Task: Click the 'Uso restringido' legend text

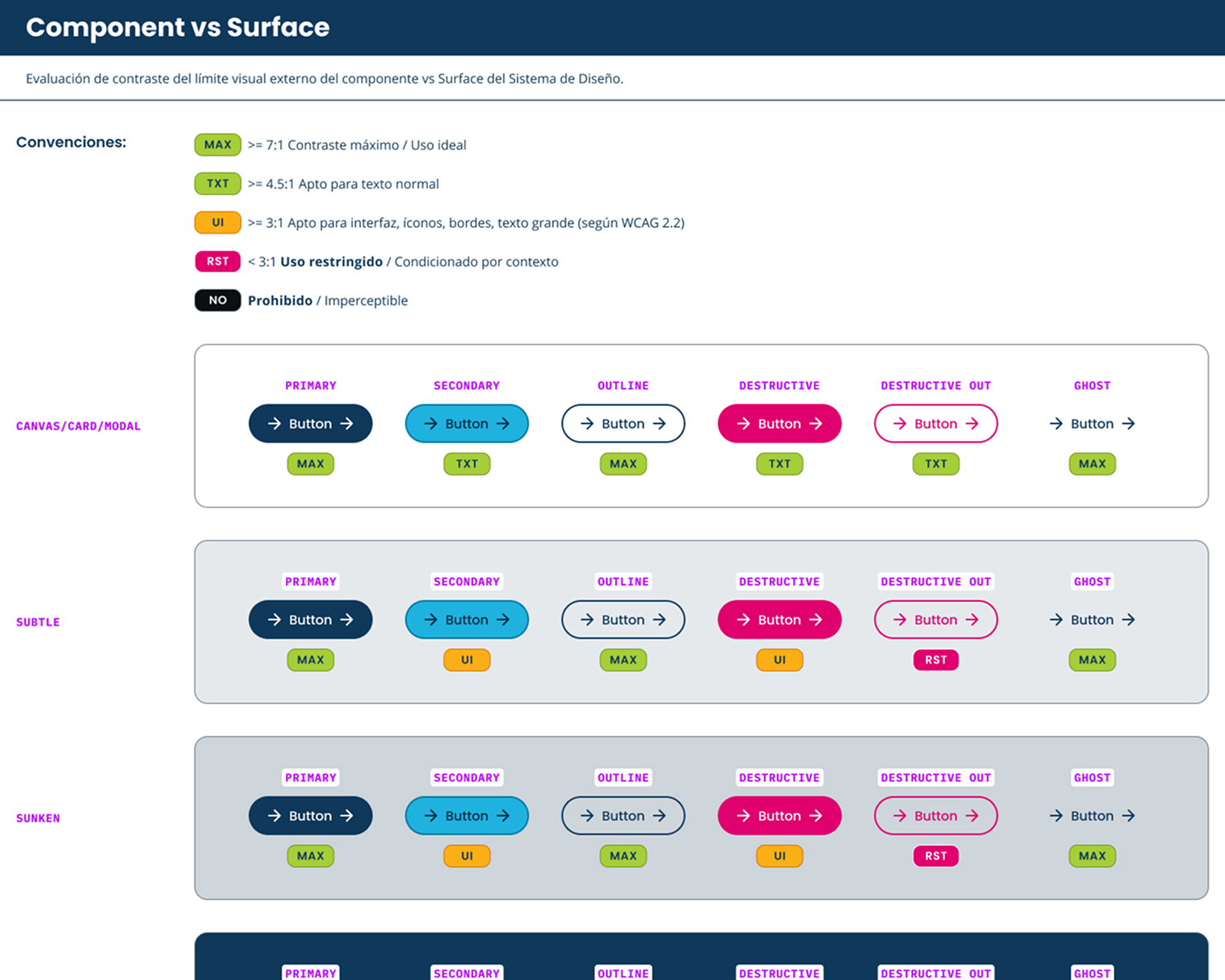Action: pos(332,261)
